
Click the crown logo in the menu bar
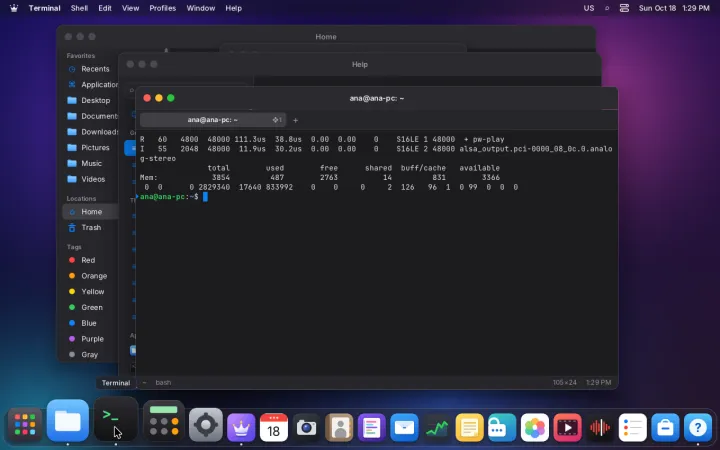pos(14,8)
